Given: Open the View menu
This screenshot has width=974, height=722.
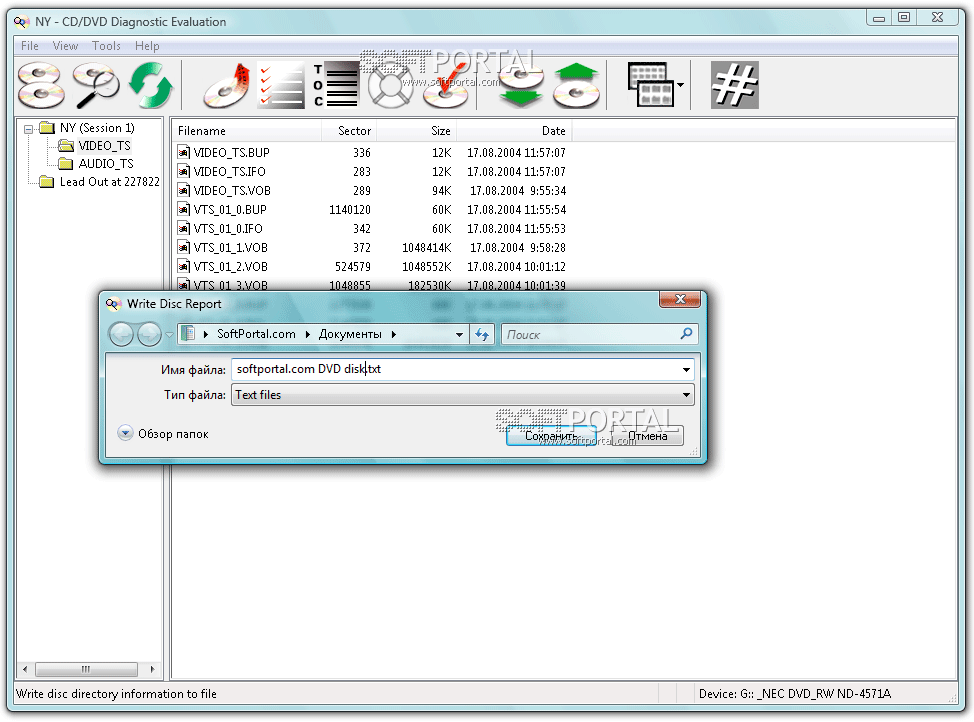Looking at the screenshot, I should click(65, 46).
